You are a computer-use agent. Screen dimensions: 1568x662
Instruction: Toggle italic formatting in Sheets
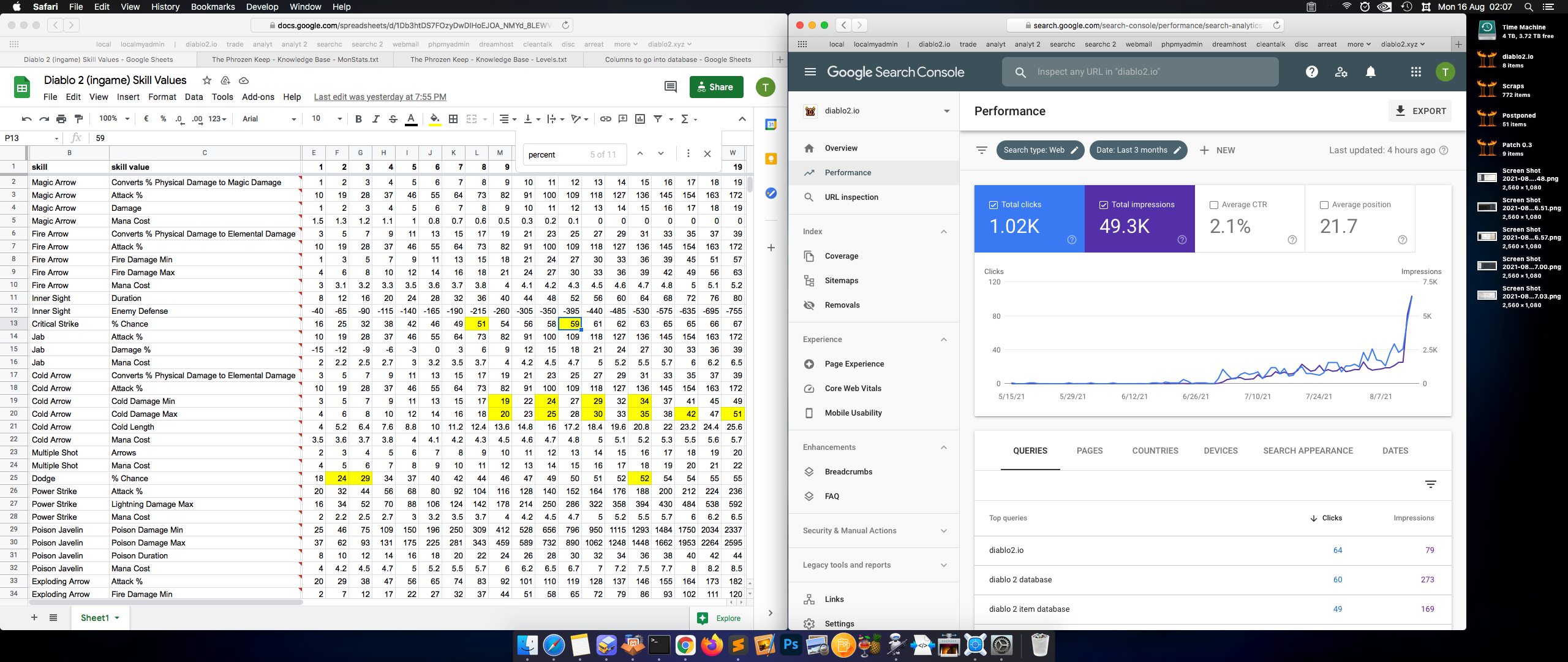[375, 119]
